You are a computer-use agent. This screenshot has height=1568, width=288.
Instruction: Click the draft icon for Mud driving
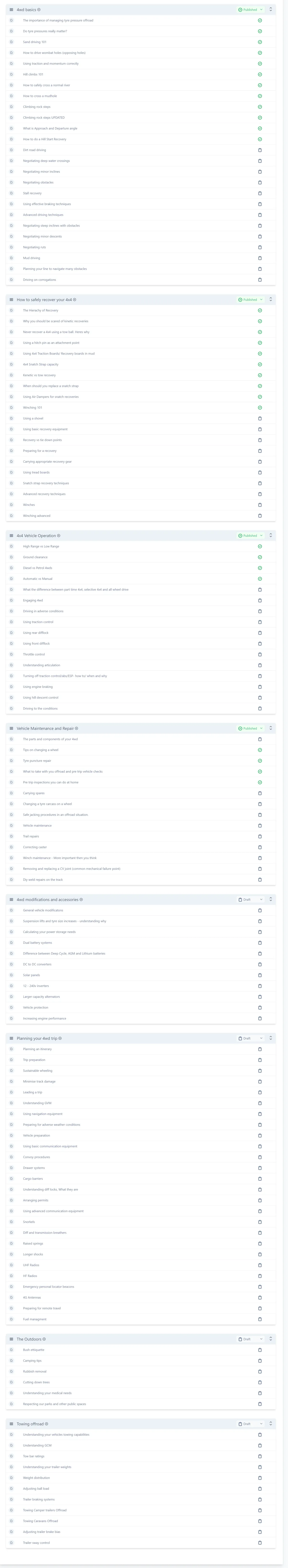pos(260,258)
